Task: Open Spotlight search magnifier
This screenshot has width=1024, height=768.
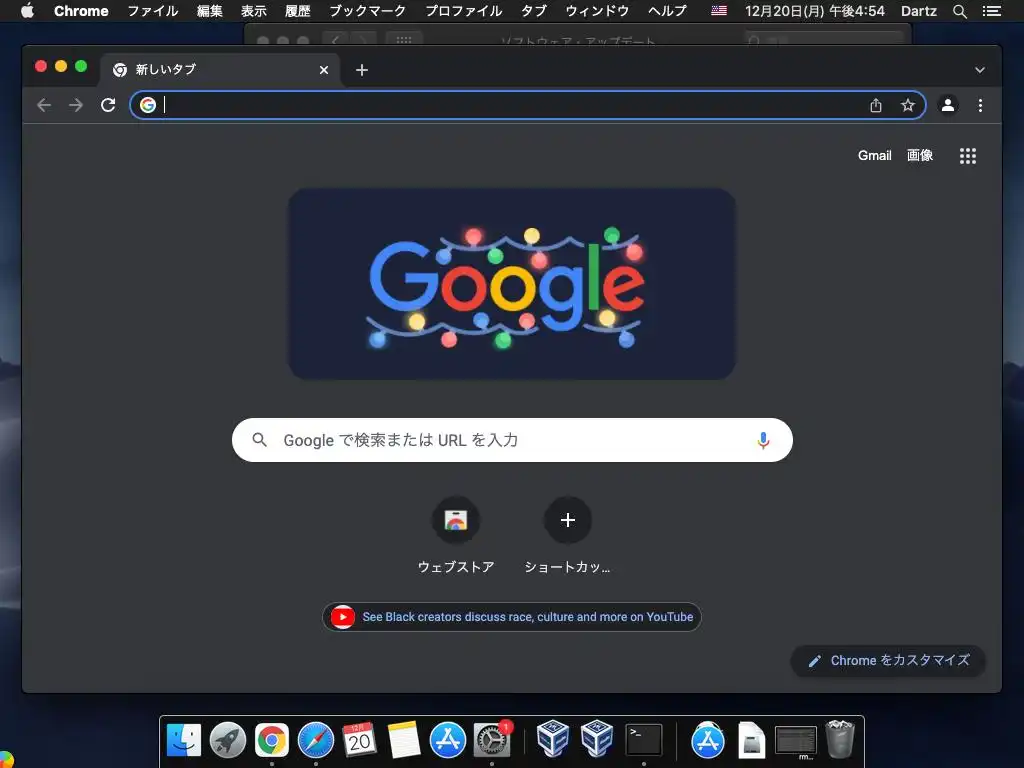Action: click(959, 11)
